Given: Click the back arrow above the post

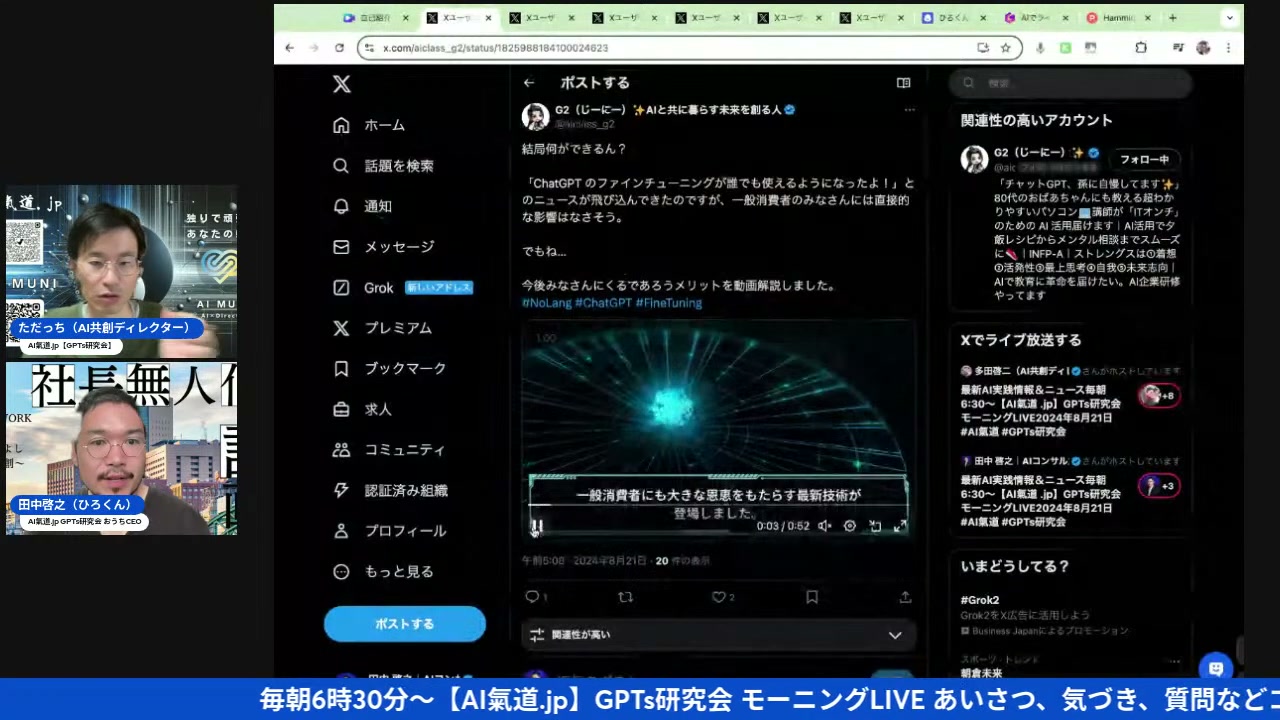Looking at the screenshot, I should pyautogui.click(x=529, y=83).
